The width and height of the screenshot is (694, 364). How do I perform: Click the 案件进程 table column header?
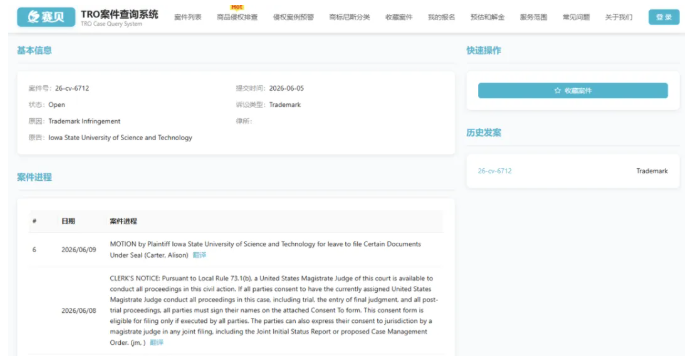(x=123, y=221)
